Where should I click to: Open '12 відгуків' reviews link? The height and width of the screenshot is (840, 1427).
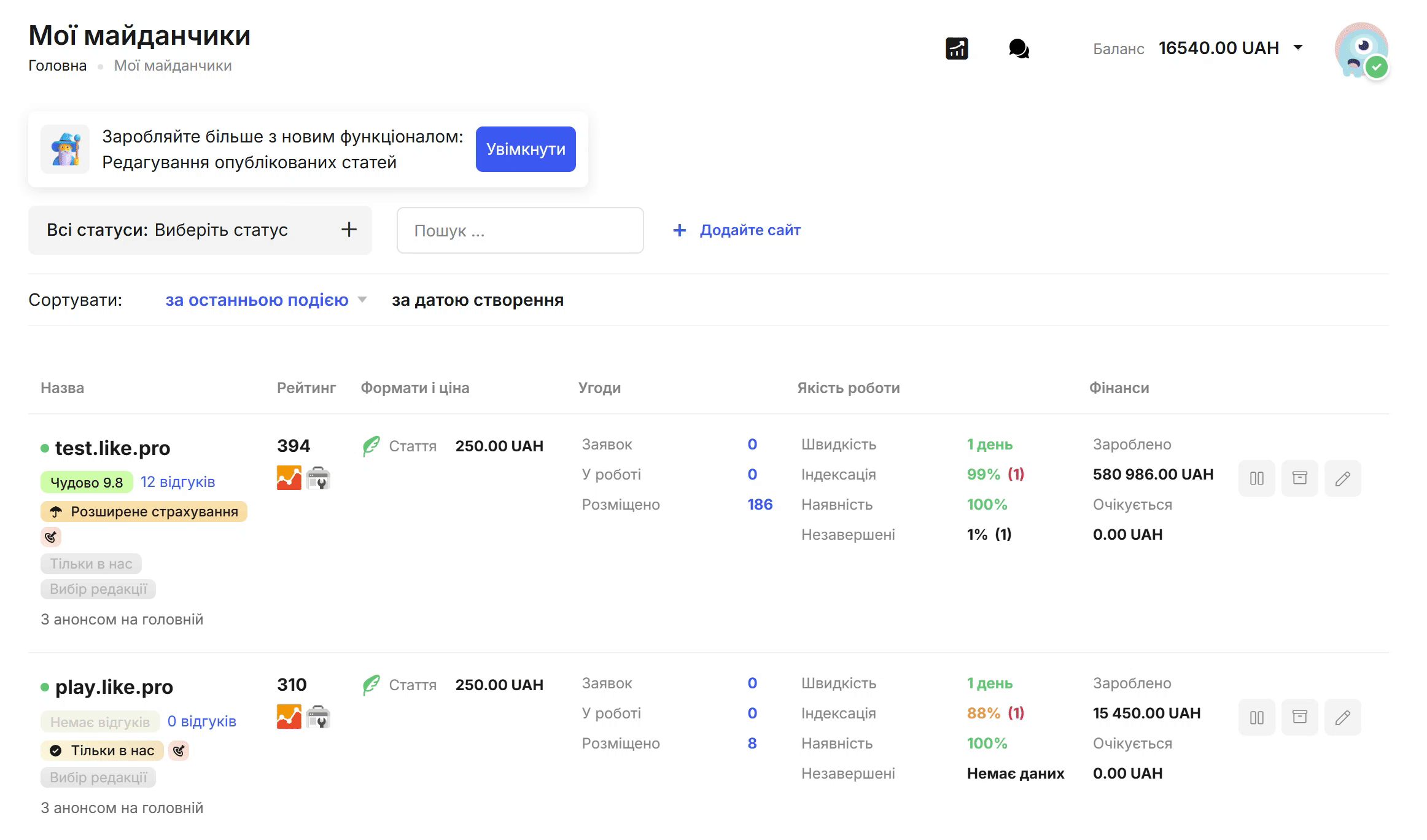coord(177,482)
